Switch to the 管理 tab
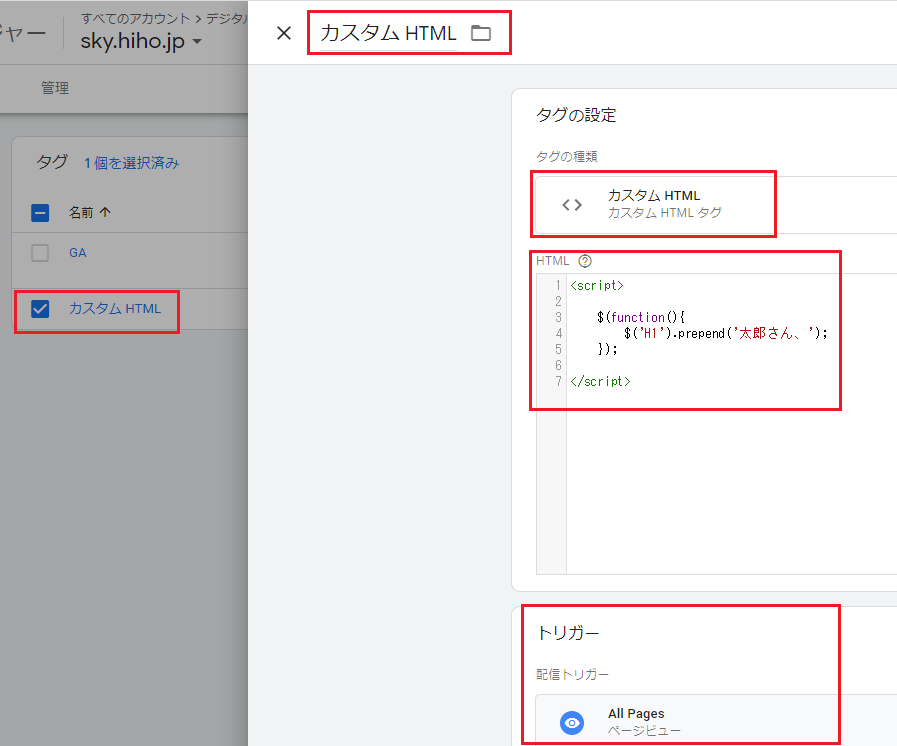This screenshot has height=746, width=897. (55, 88)
